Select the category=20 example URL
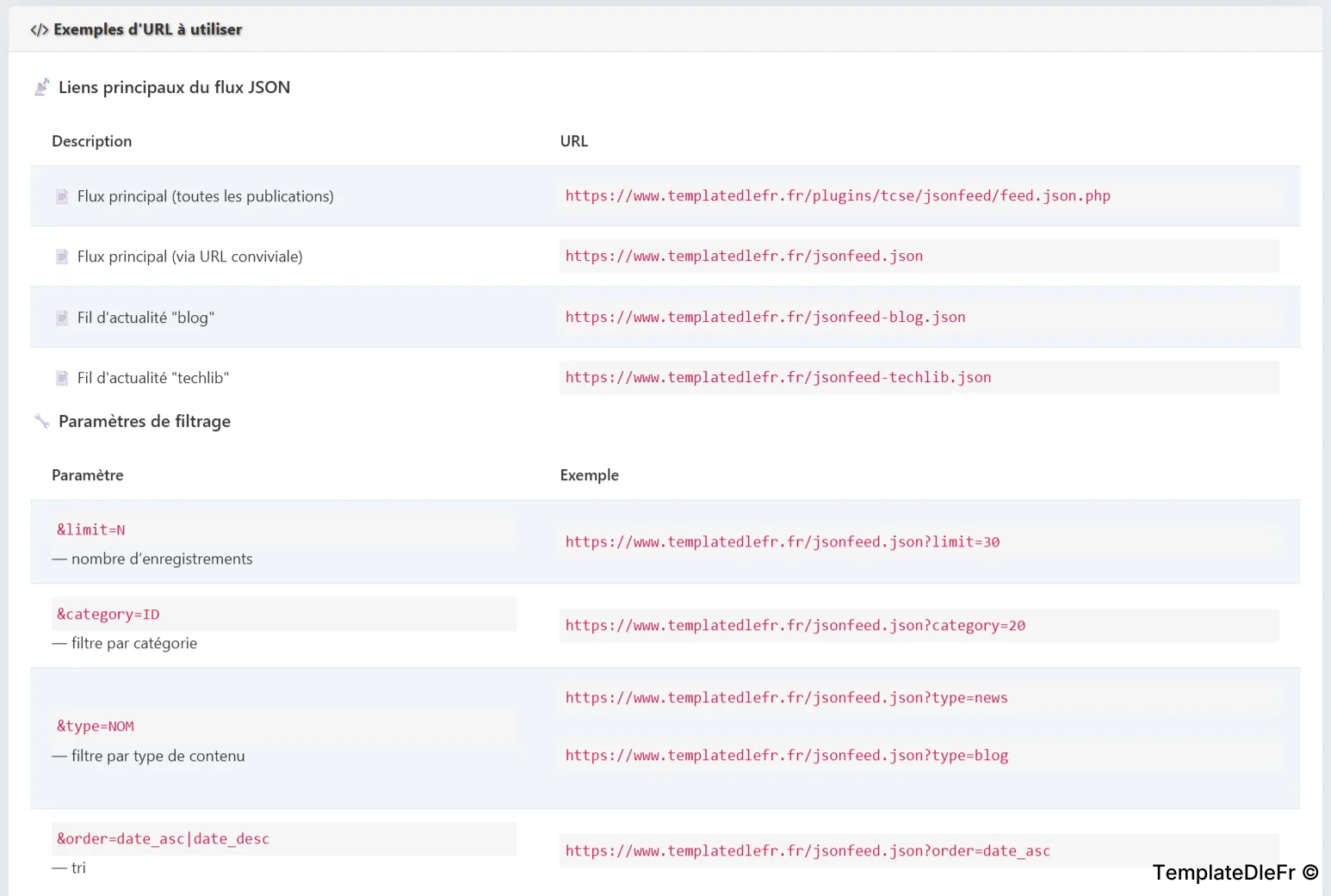This screenshot has width=1331, height=896. click(796, 625)
